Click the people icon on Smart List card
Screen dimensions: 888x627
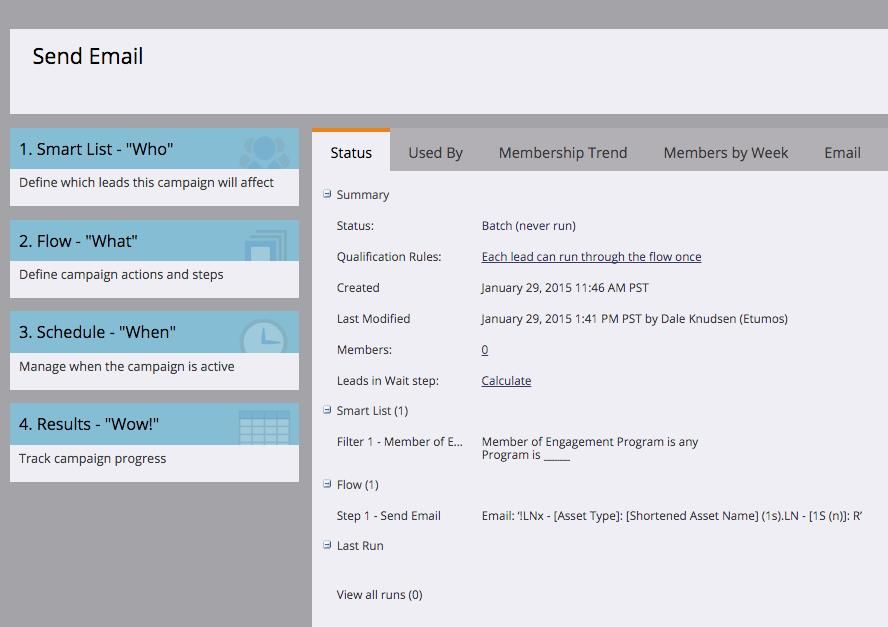point(264,150)
